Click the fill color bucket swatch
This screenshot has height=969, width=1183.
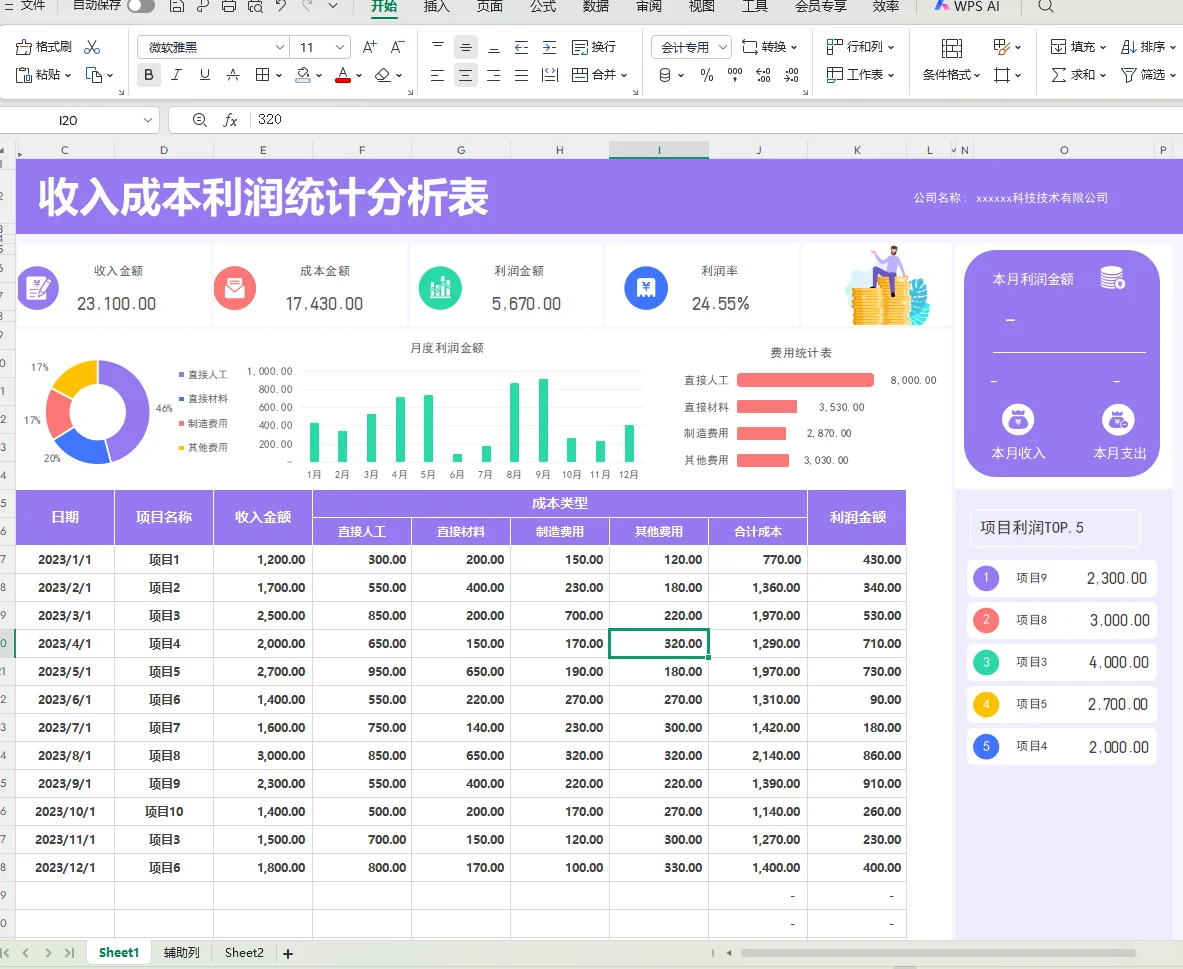point(303,75)
